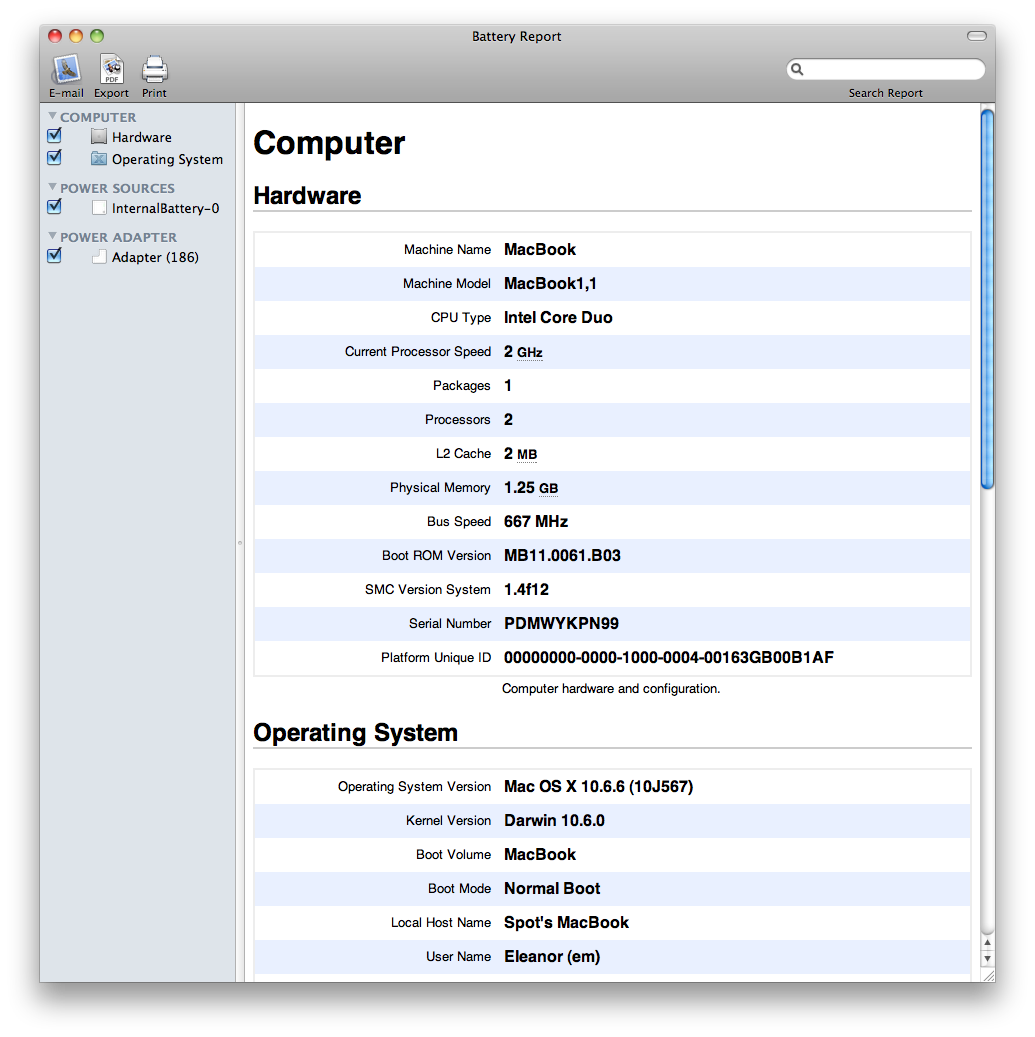Click the Search Report input field
This screenshot has height=1037, width=1035.
(886, 69)
